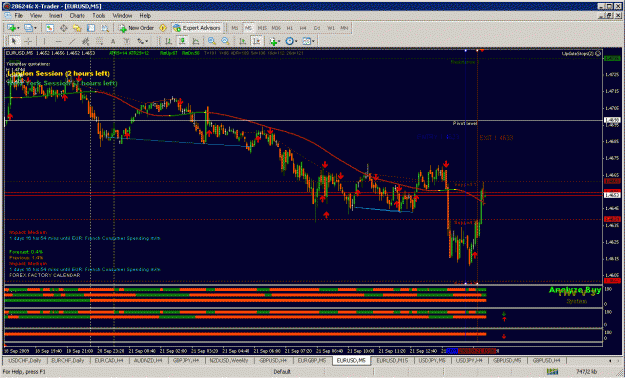The width and height of the screenshot is (625, 378).
Task: Select the H4 timeframe button
Action: point(303,28)
